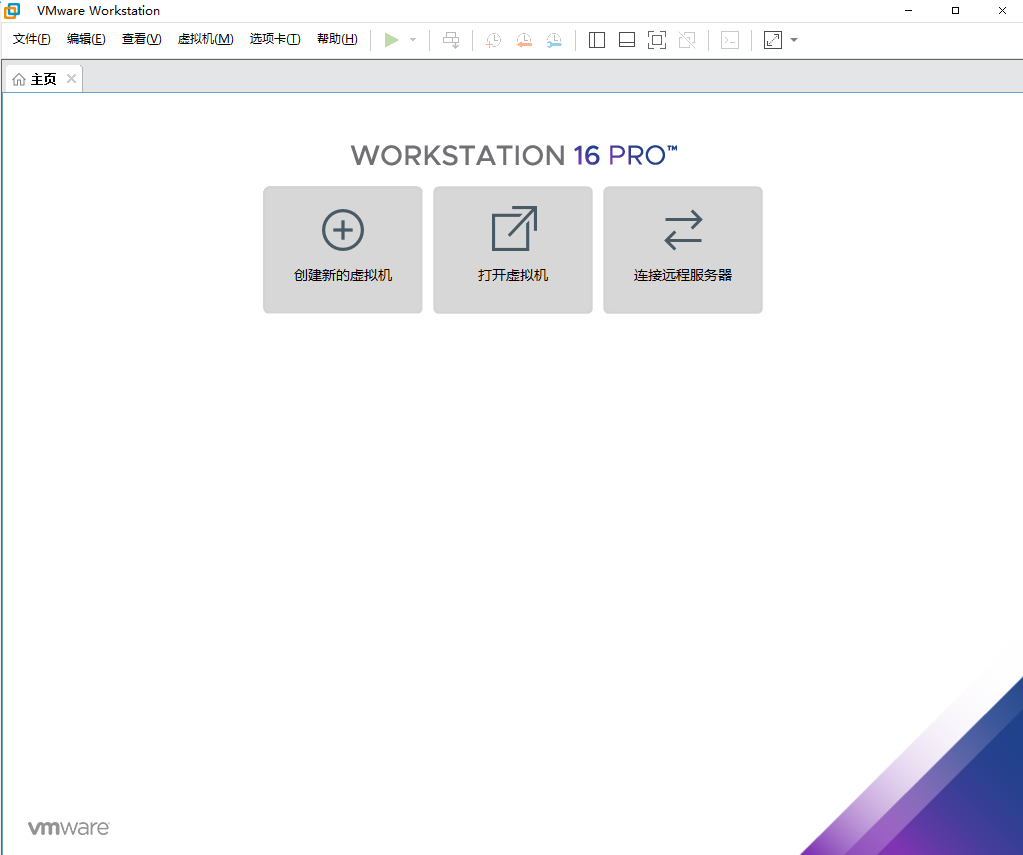Open the power options dropdown arrow
This screenshot has height=855, width=1023.
[413, 40]
